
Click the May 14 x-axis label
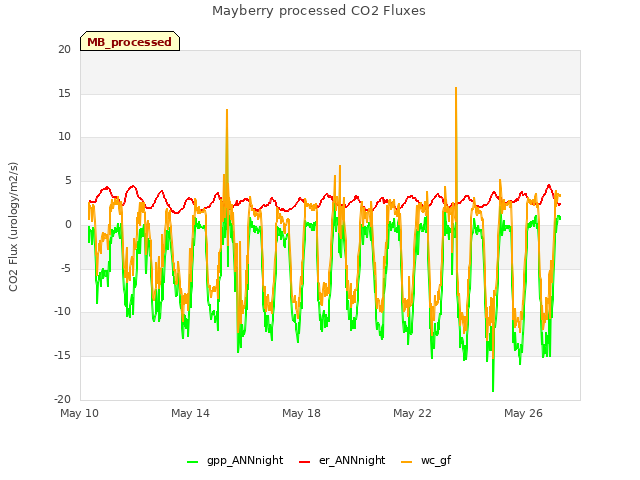pyautogui.click(x=190, y=413)
